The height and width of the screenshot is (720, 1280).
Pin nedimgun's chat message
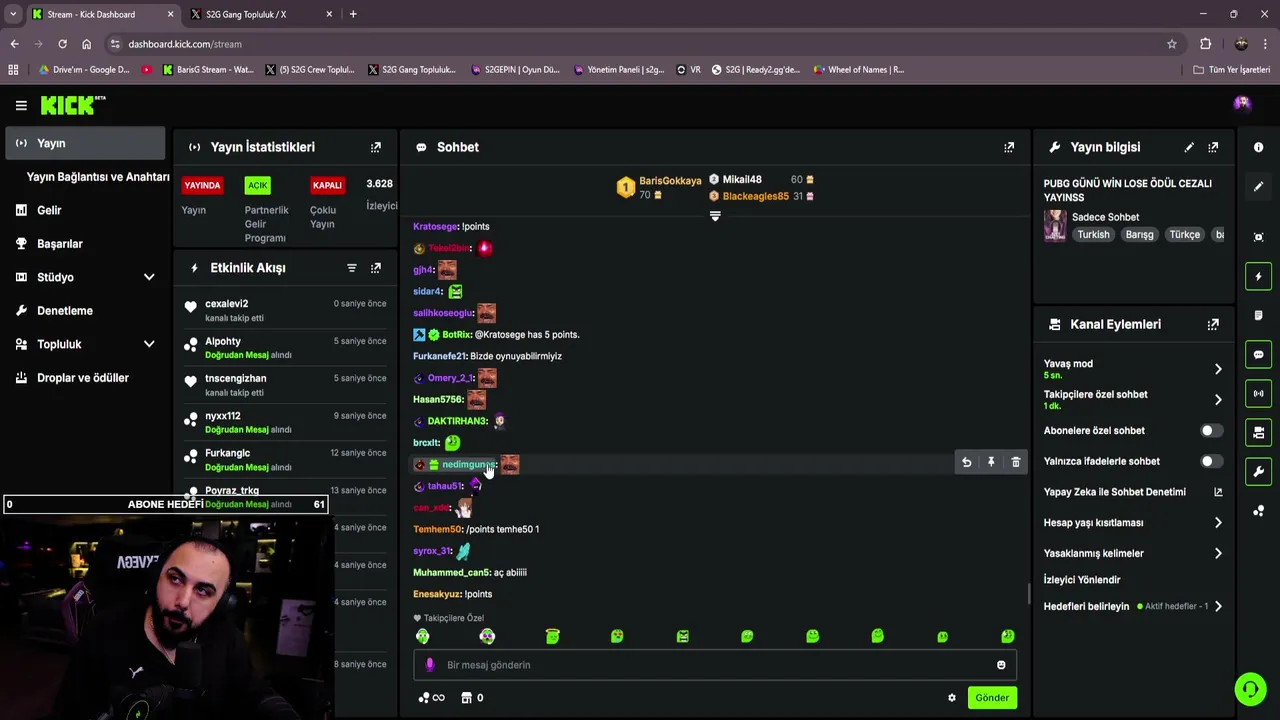991,462
